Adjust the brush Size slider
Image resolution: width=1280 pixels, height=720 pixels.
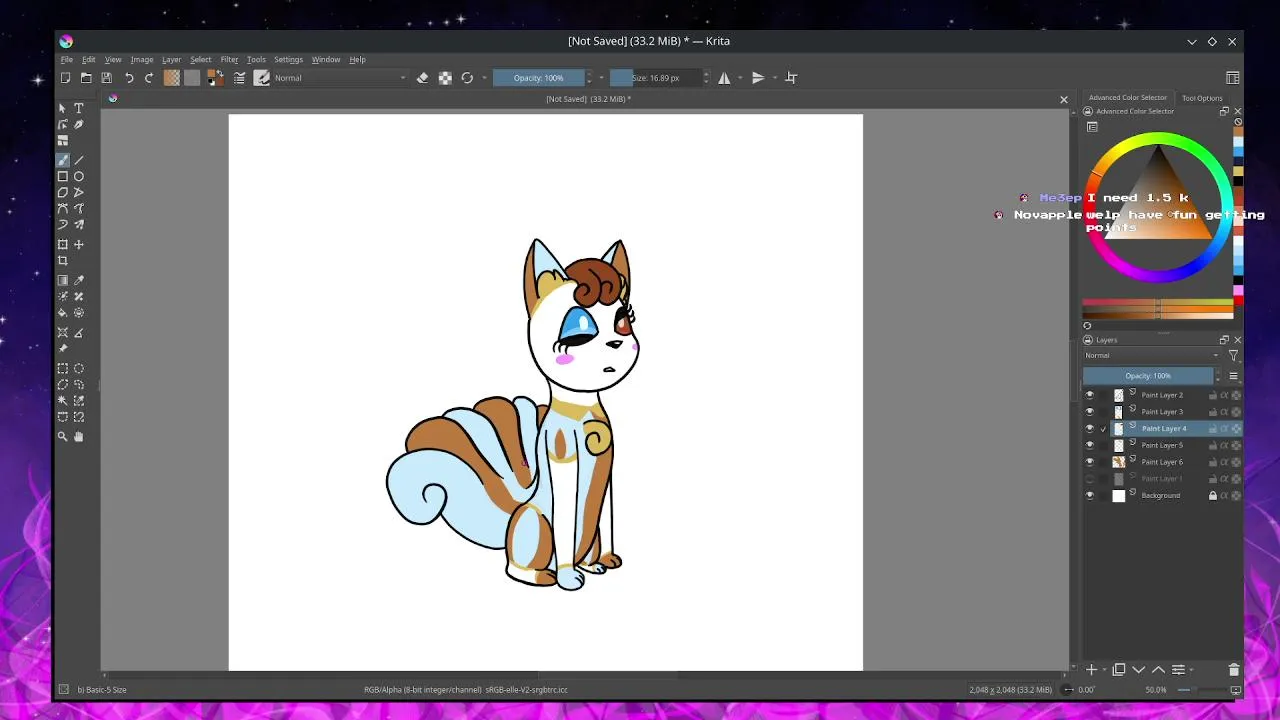click(656, 78)
